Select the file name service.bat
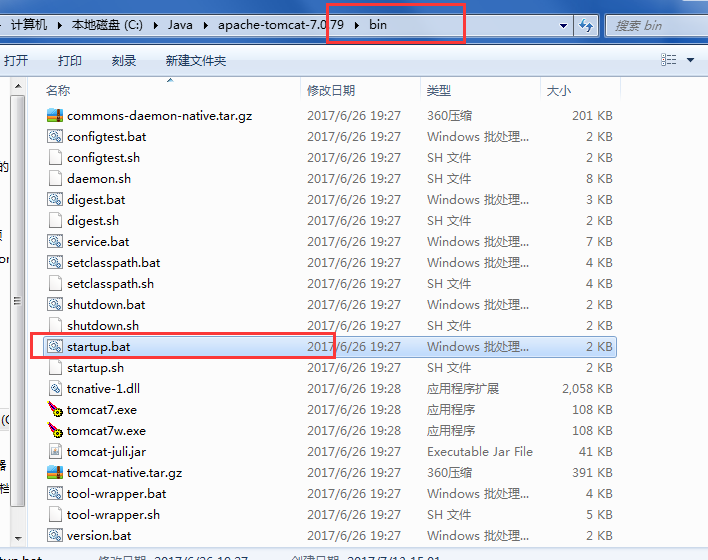 (98, 242)
